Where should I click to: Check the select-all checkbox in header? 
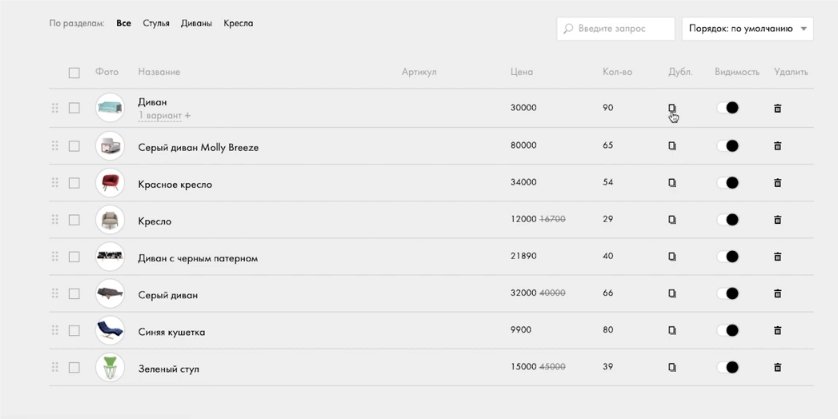coord(74,72)
